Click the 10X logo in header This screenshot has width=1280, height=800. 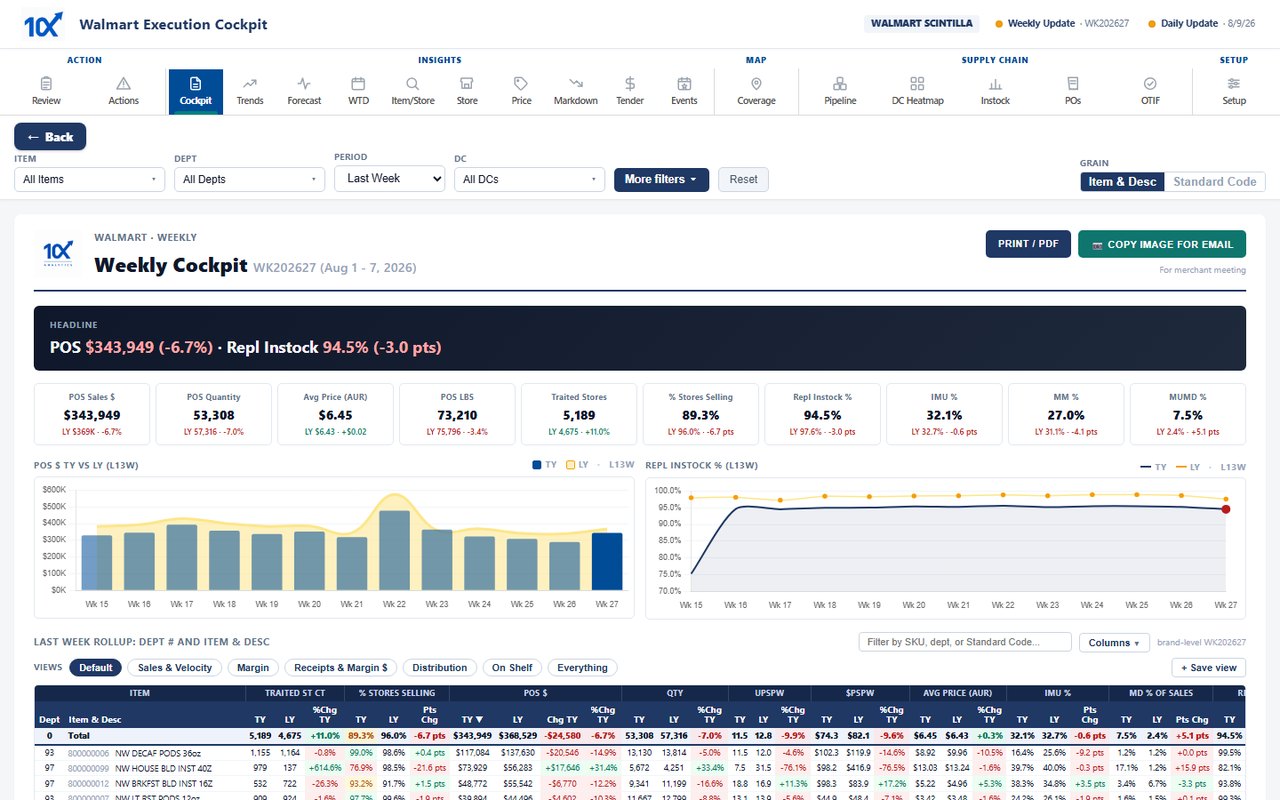pos(43,24)
